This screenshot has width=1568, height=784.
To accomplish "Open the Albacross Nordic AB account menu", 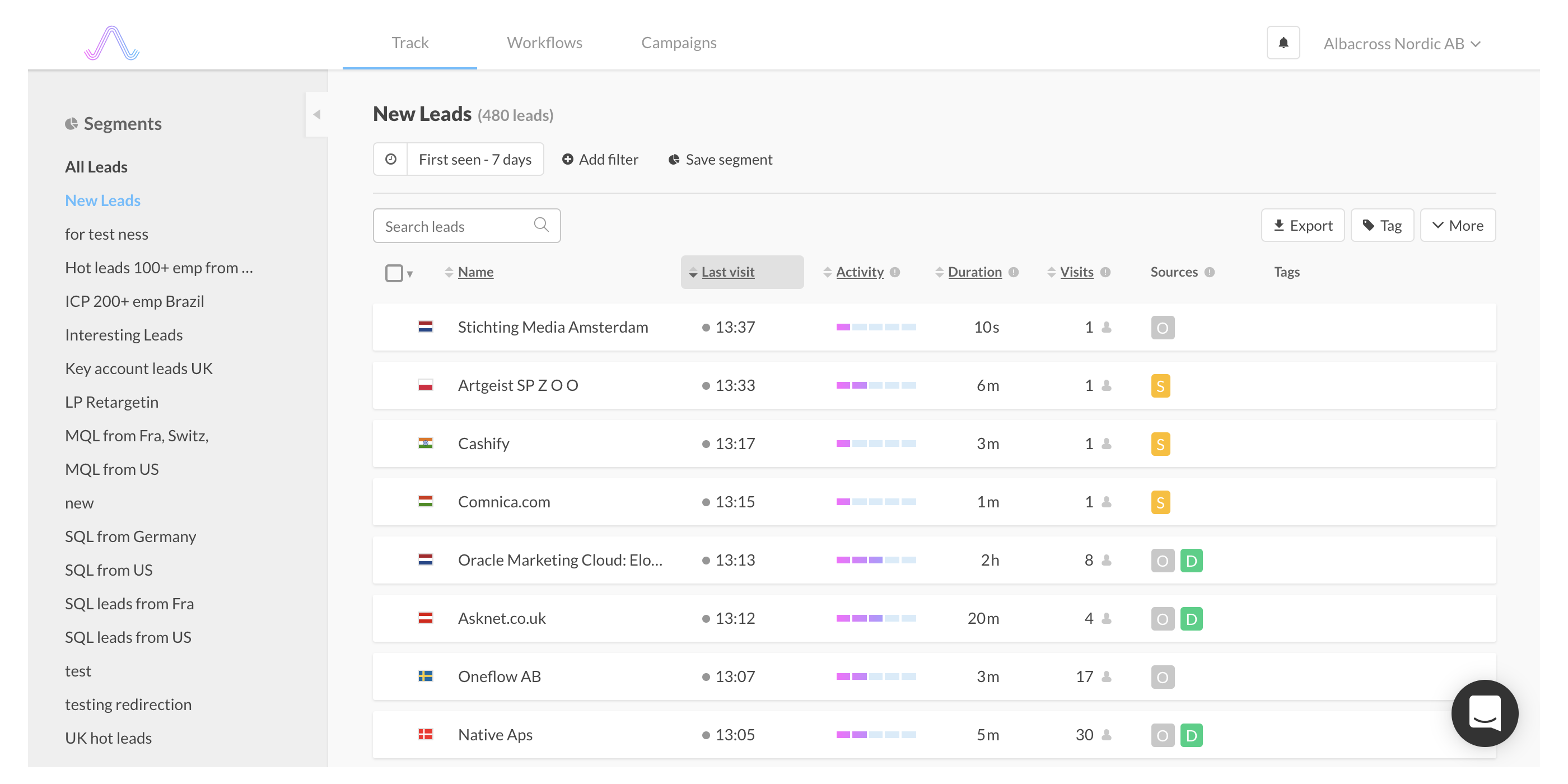I will pyautogui.click(x=1401, y=43).
